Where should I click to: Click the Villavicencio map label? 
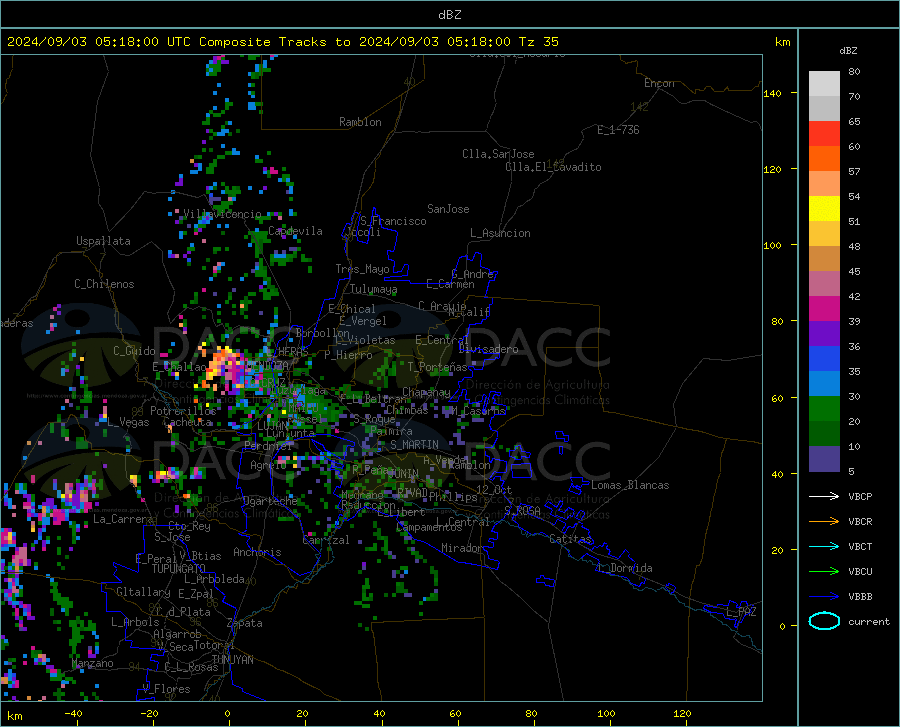(x=222, y=214)
